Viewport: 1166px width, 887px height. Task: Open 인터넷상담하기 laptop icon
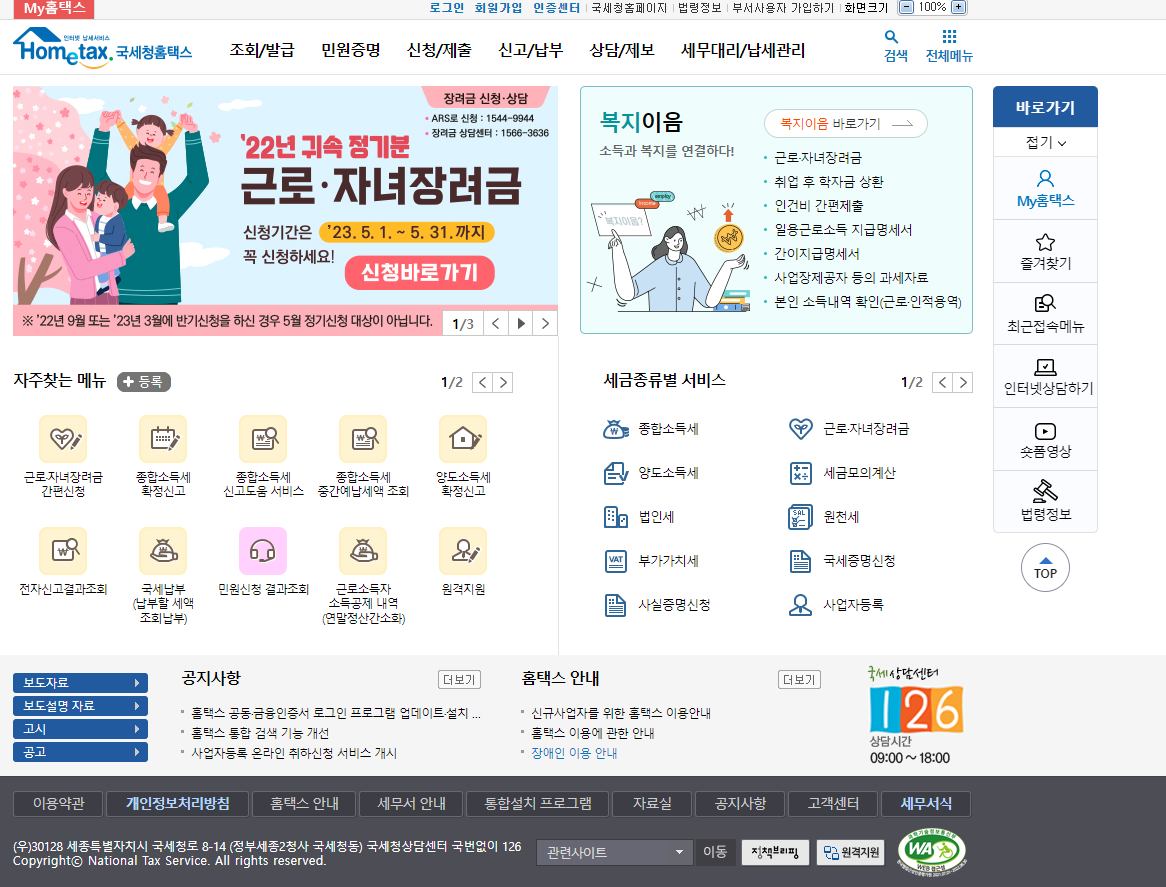click(x=1045, y=367)
